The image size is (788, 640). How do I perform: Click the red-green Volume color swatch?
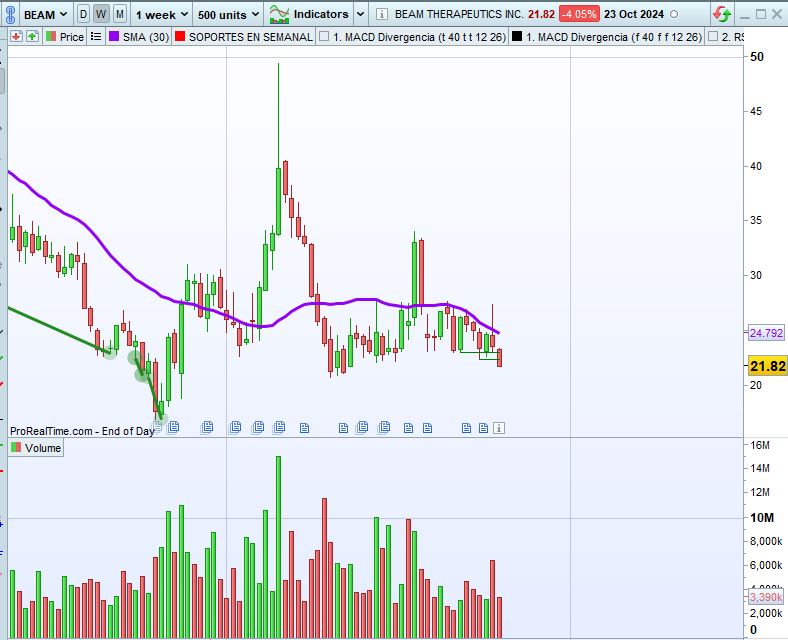point(16,447)
